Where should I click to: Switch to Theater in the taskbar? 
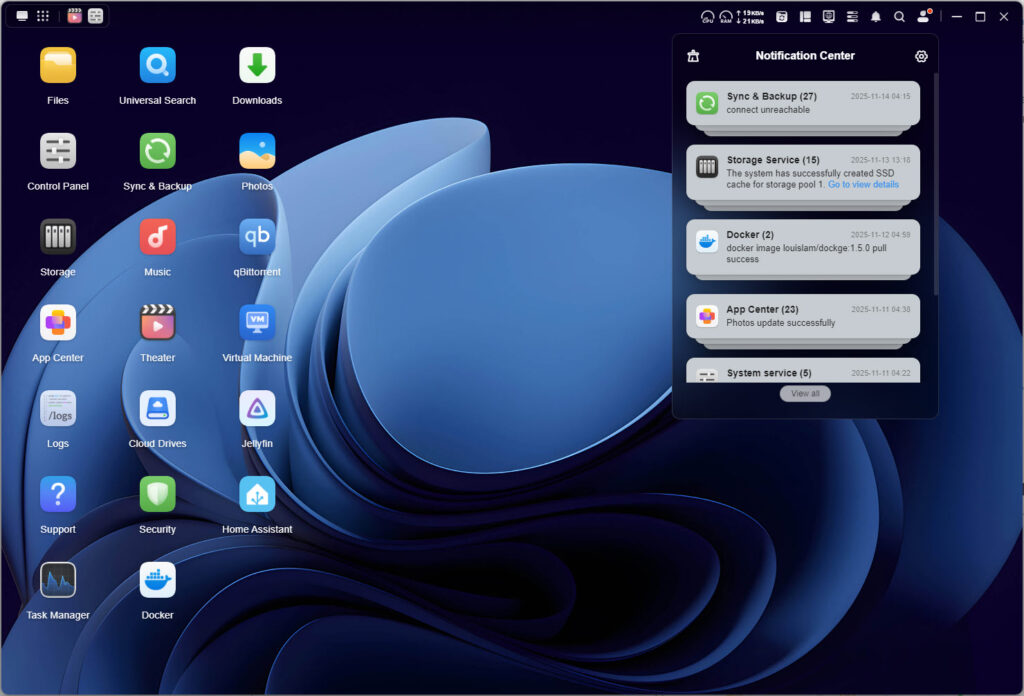coord(75,16)
